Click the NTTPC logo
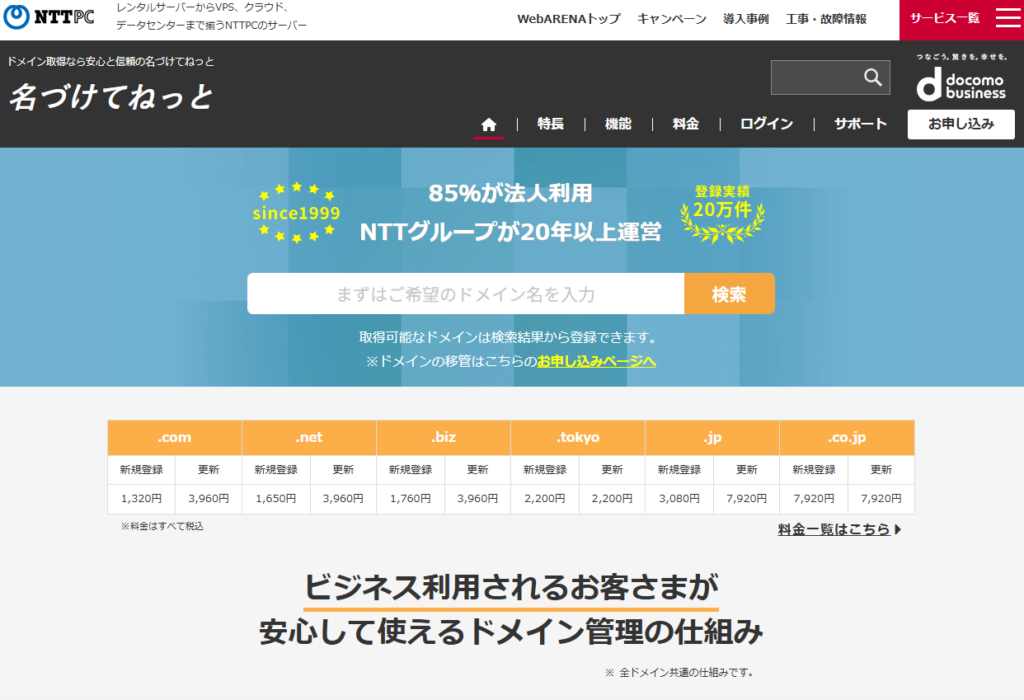The width and height of the screenshot is (1024, 700). [x=50, y=19]
